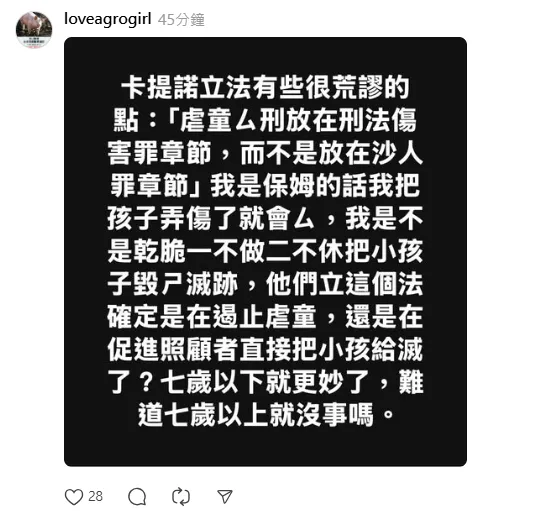Open loveagrogirl's profile picture
Screen dimensions: 556x511
tap(34, 29)
